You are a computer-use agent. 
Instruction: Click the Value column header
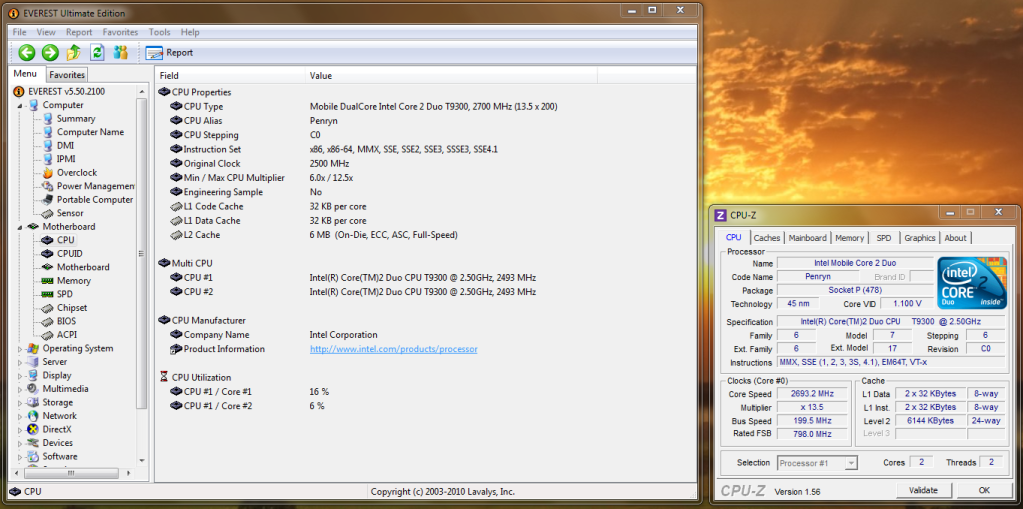tap(451, 76)
